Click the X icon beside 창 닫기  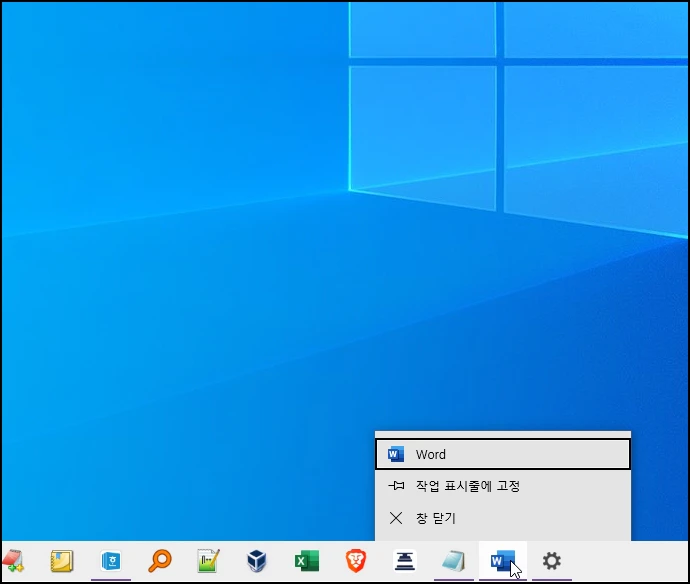396,518
